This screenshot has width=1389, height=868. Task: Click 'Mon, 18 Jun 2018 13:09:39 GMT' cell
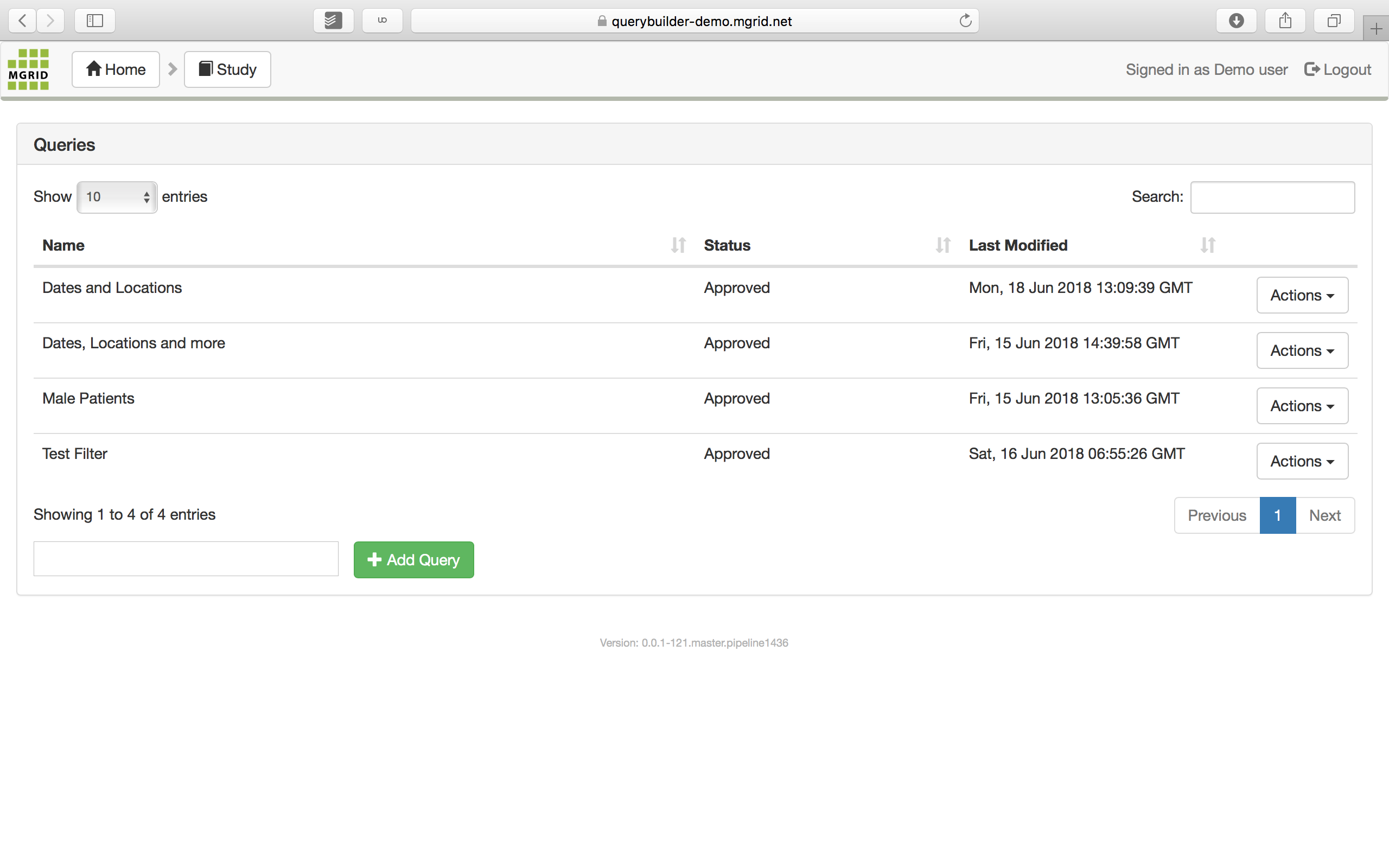[1081, 288]
